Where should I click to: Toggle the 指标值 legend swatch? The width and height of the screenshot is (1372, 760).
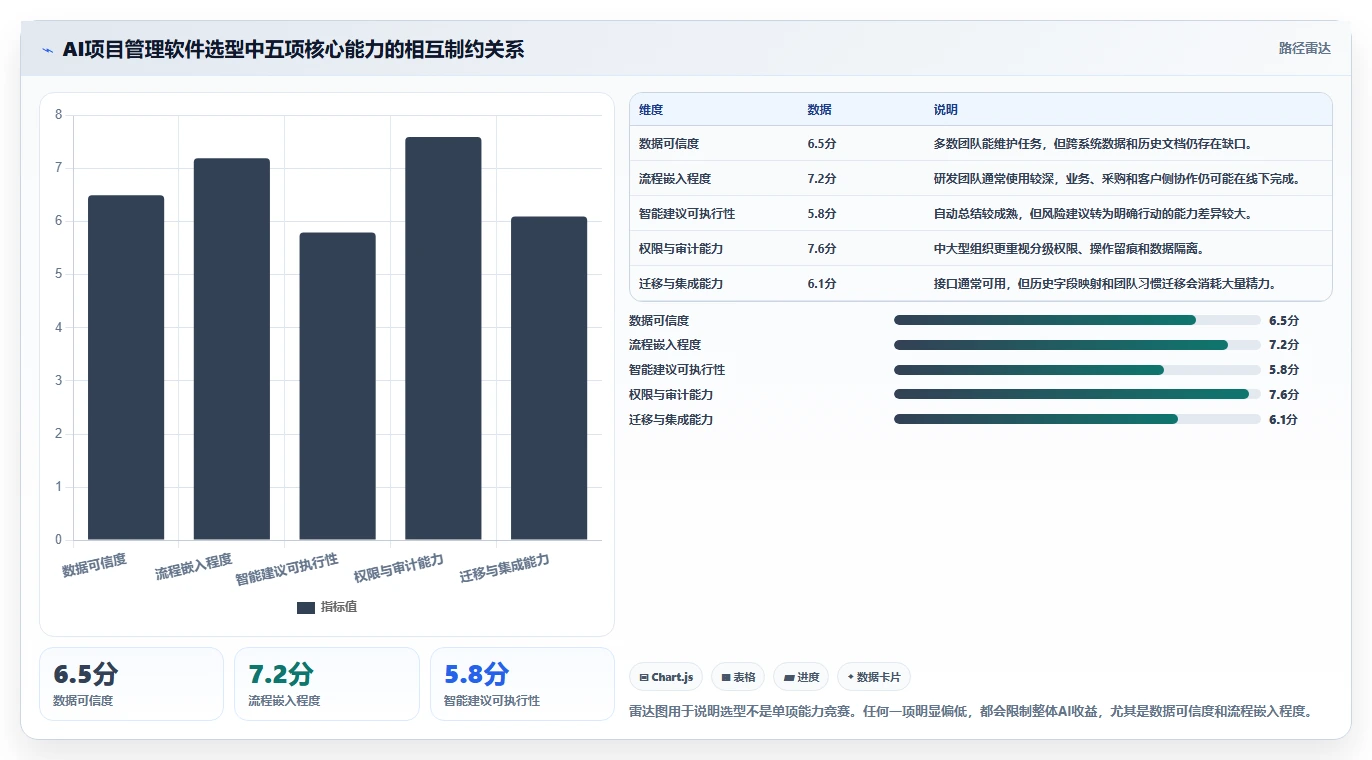click(x=306, y=607)
